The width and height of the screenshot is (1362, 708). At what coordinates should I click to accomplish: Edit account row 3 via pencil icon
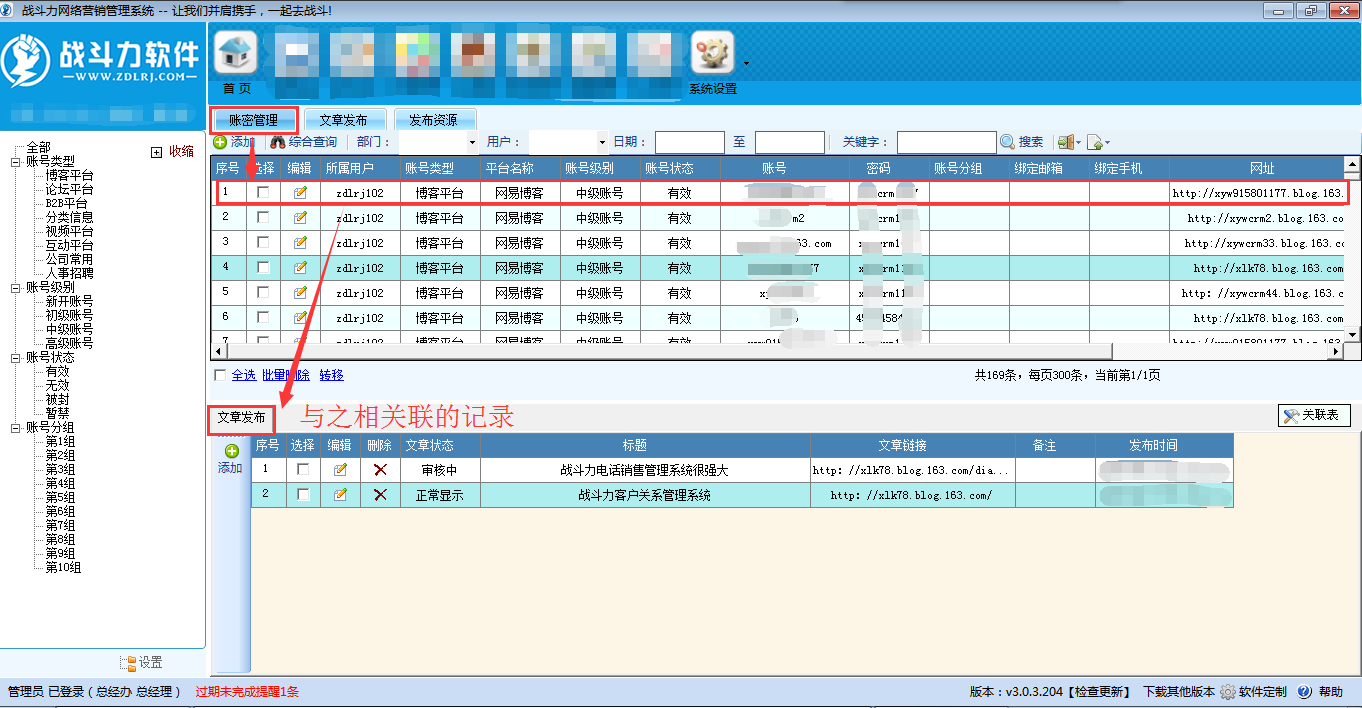(300, 242)
